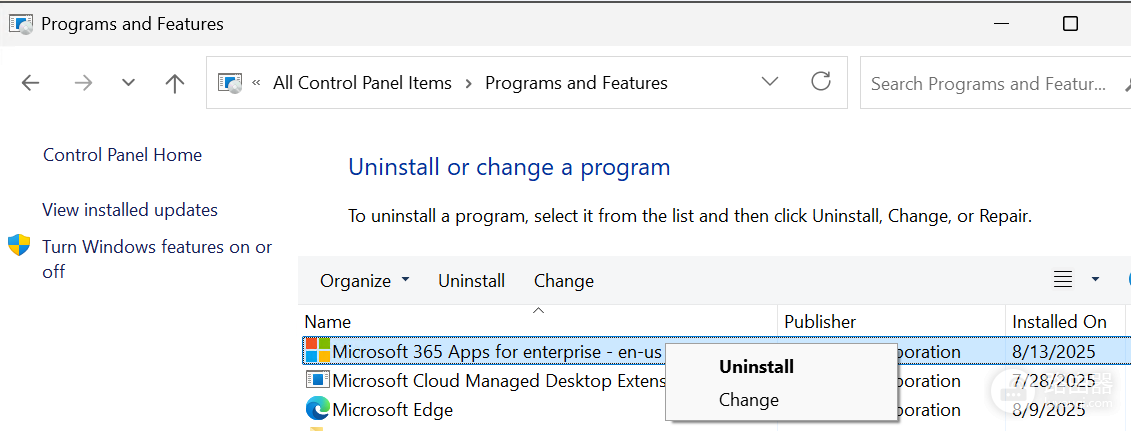Select Microsoft Cloud Managed Desktop Extension row
Image resolution: width=1131 pixels, height=431 pixels.
pyautogui.click(x=716, y=381)
